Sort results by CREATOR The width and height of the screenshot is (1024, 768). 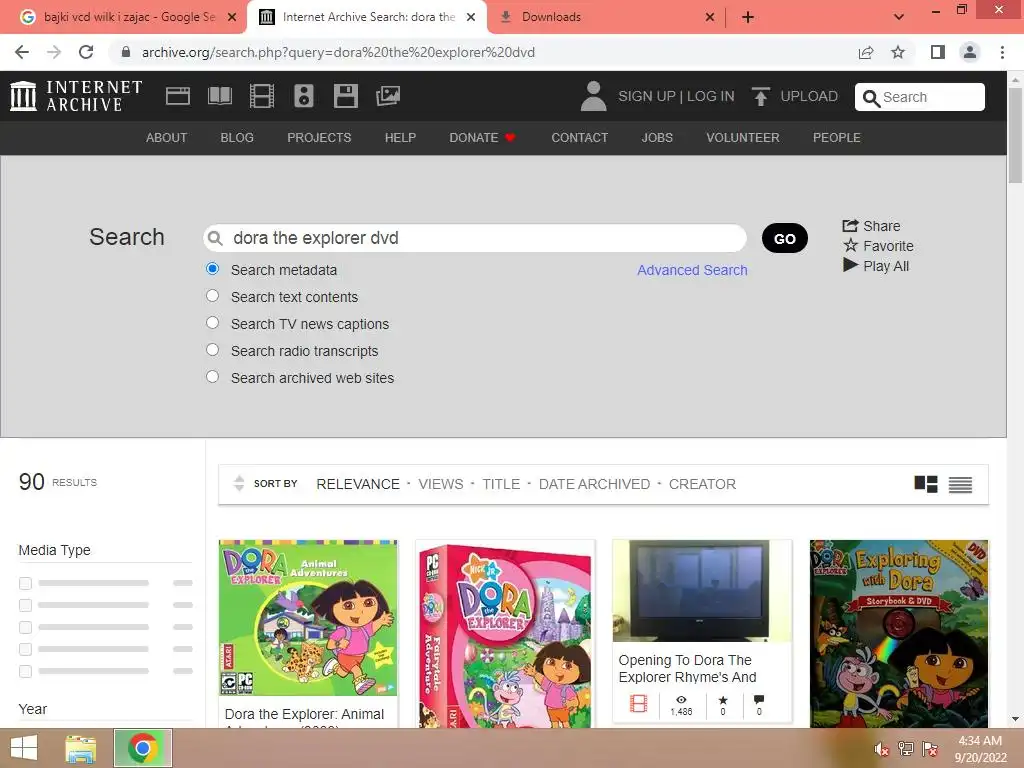(x=702, y=484)
